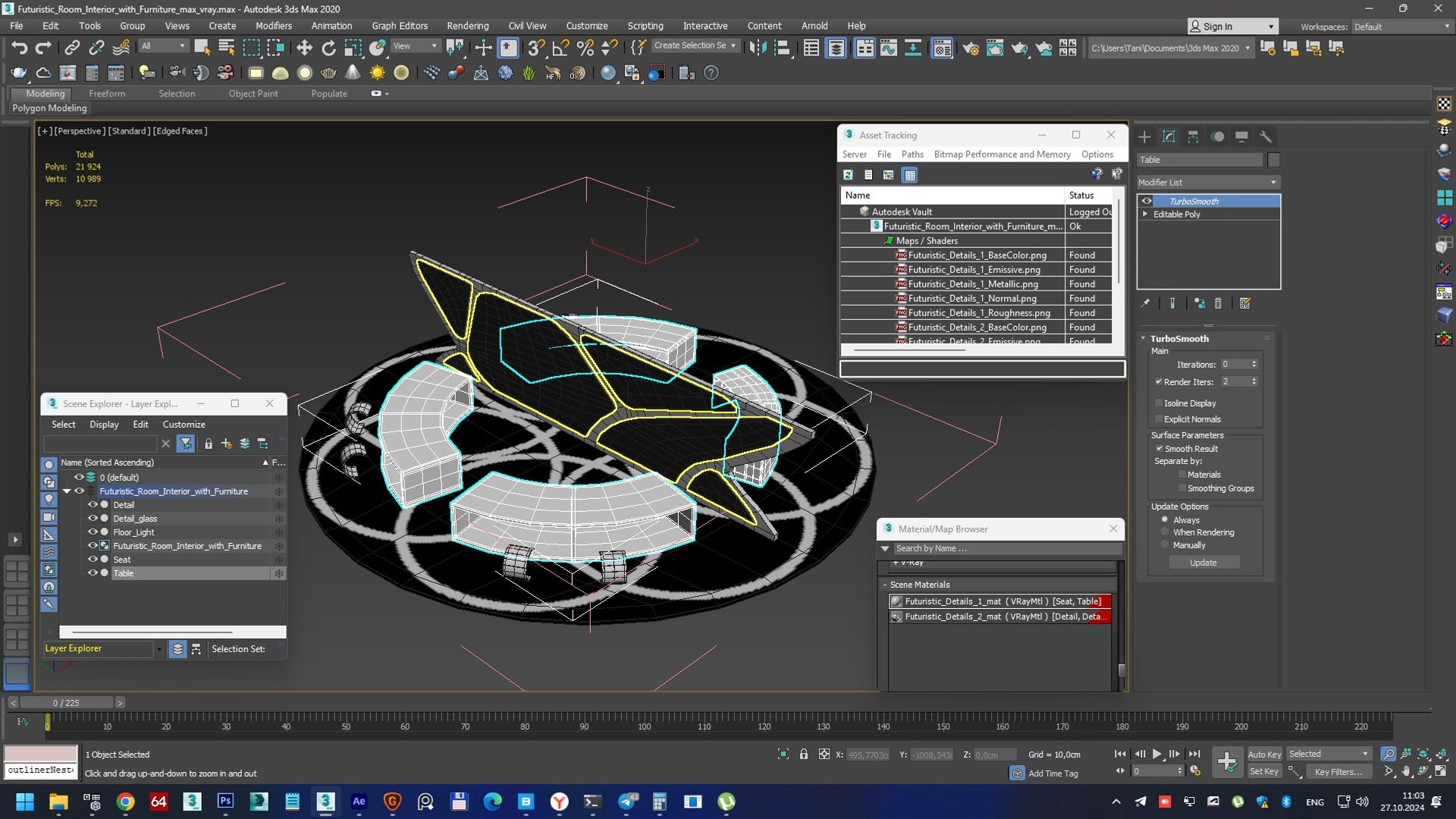
Task: Open the Modify panel tab
Action: pyautogui.click(x=1169, y=136)
